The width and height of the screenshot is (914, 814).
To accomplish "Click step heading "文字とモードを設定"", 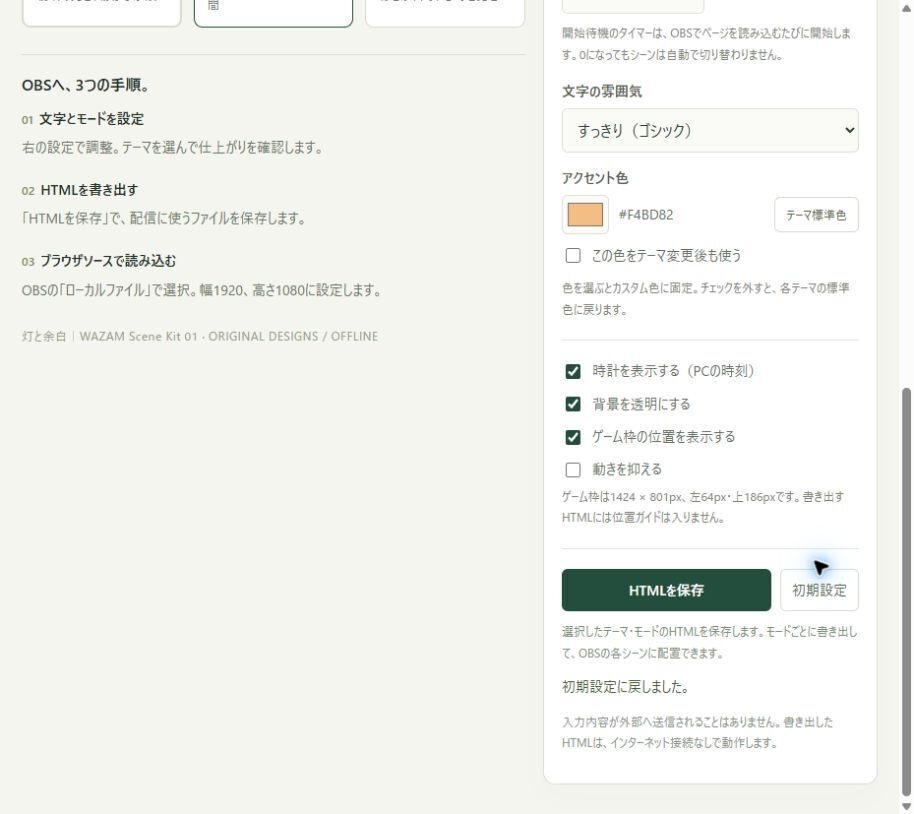I will point(92,119).
